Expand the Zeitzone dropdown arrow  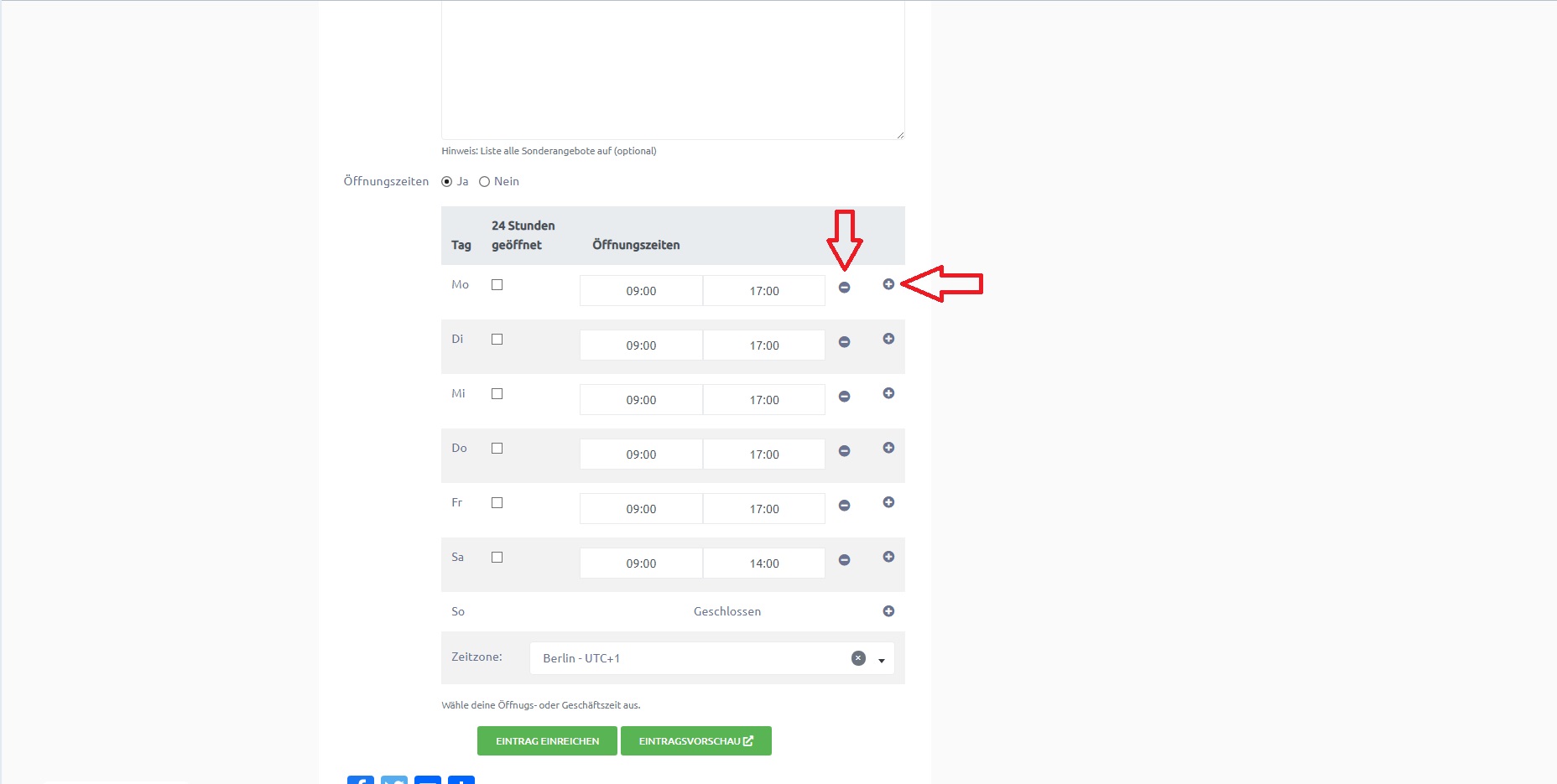tap(882, 660)
